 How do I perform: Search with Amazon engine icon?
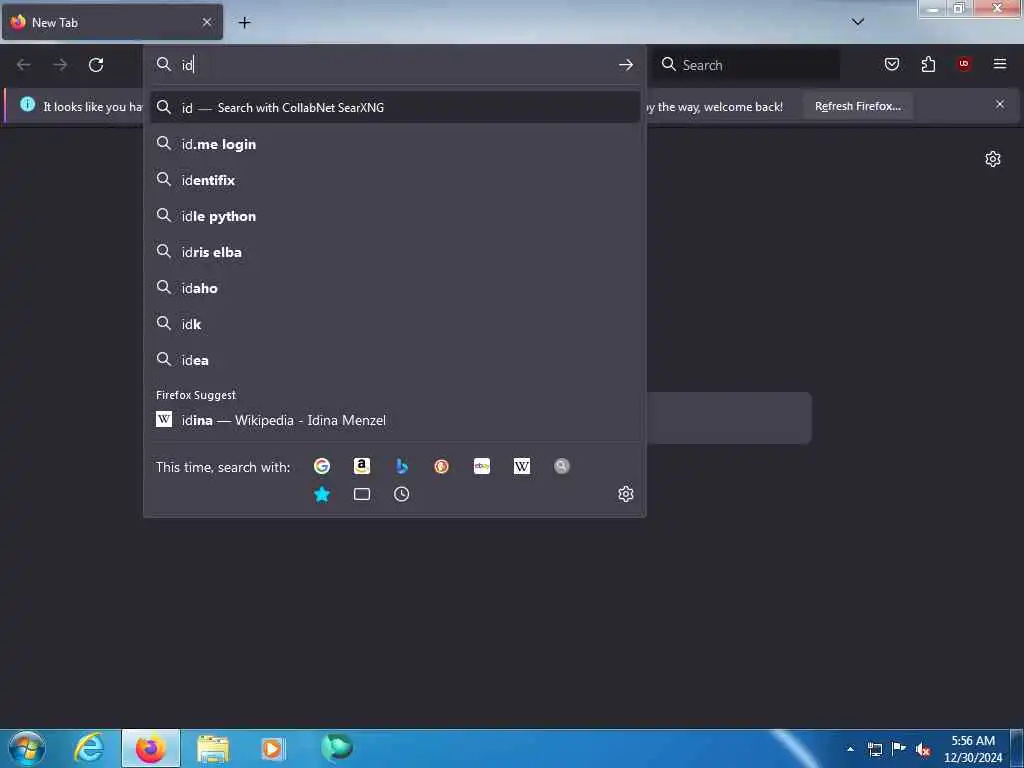362,466
